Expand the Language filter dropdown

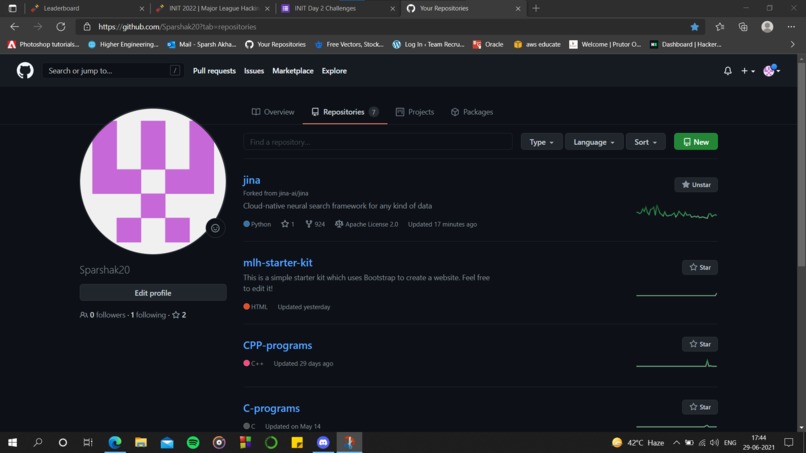click(x=594, y=142)
